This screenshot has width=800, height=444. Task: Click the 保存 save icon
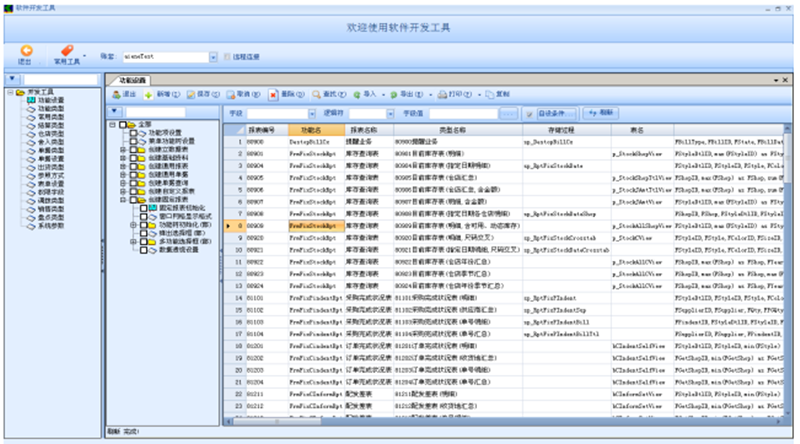pos(191,94)
